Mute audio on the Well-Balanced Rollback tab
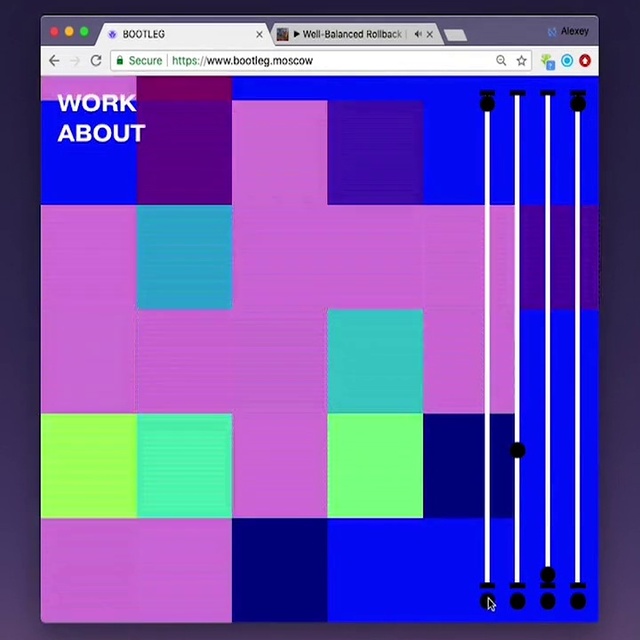 click(x=418, y=34)
